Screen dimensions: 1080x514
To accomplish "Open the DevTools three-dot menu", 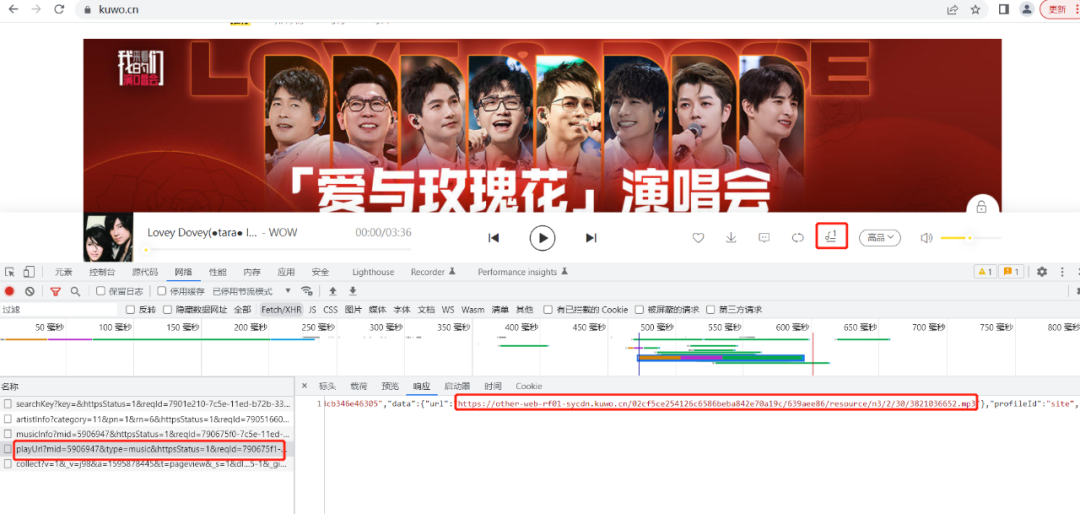I will pyautogui.click(x=1062, y=272).
